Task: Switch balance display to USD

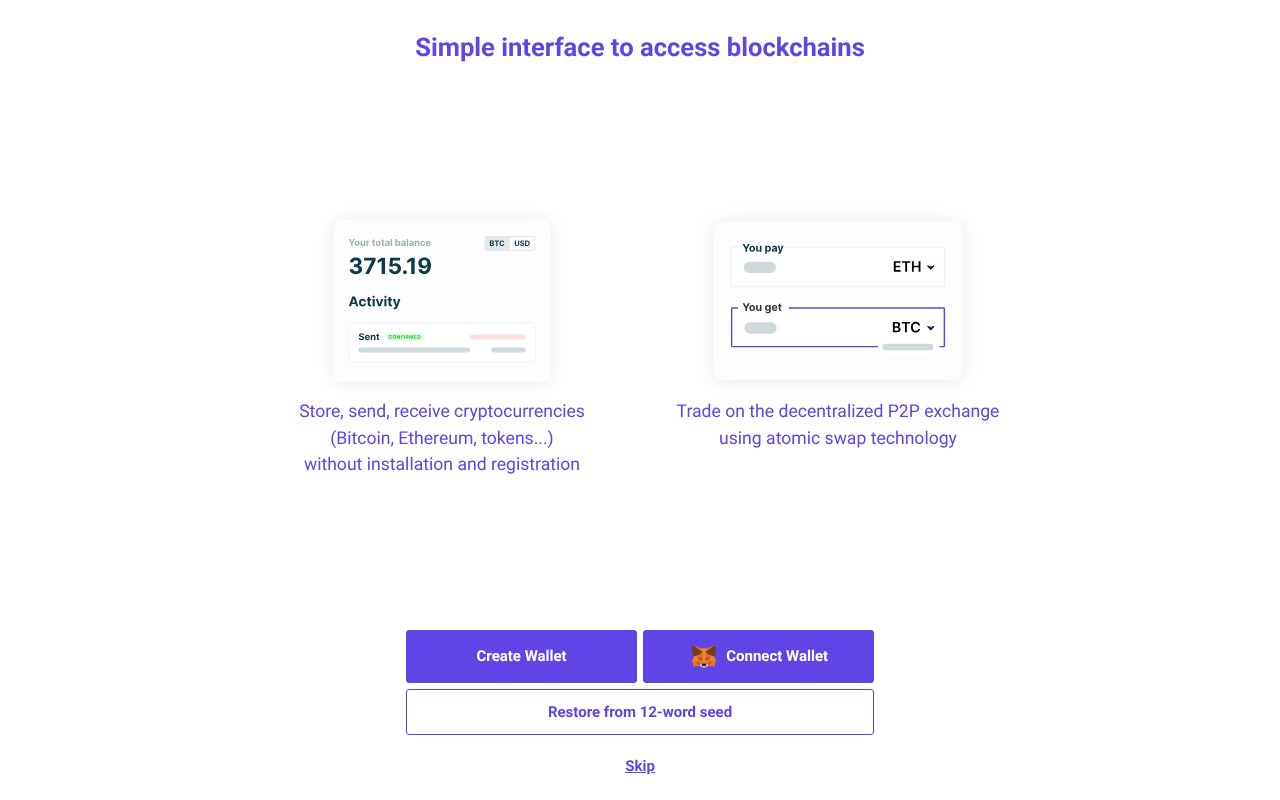Action: (x=523, y=243)
